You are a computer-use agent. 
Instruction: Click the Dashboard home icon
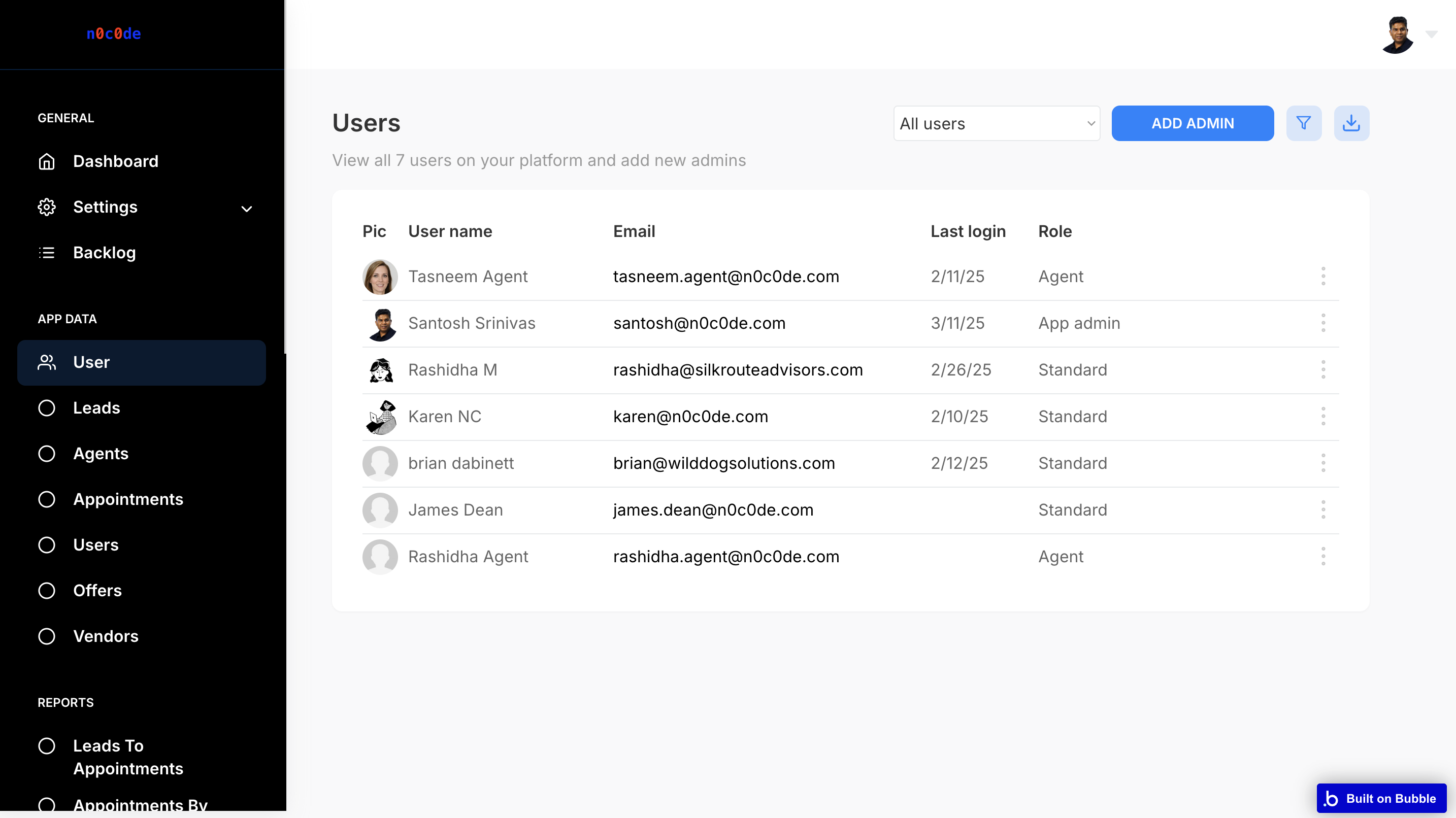point(47,161)
